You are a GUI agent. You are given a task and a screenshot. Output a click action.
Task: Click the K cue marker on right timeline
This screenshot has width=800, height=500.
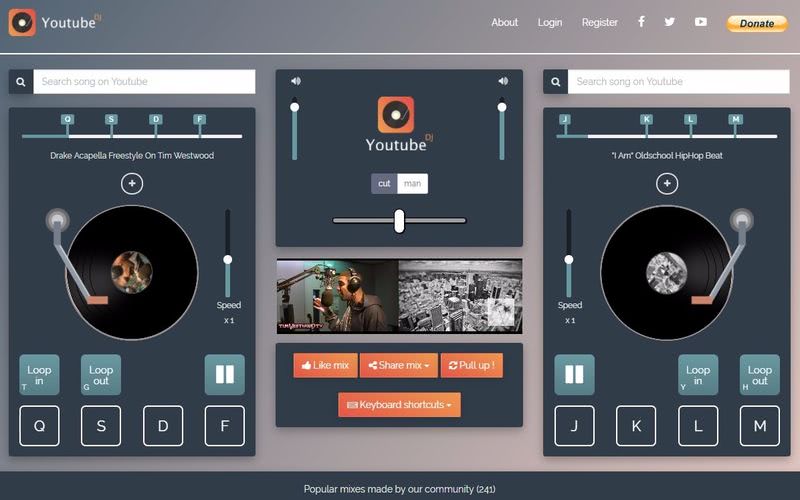point(646,119)
